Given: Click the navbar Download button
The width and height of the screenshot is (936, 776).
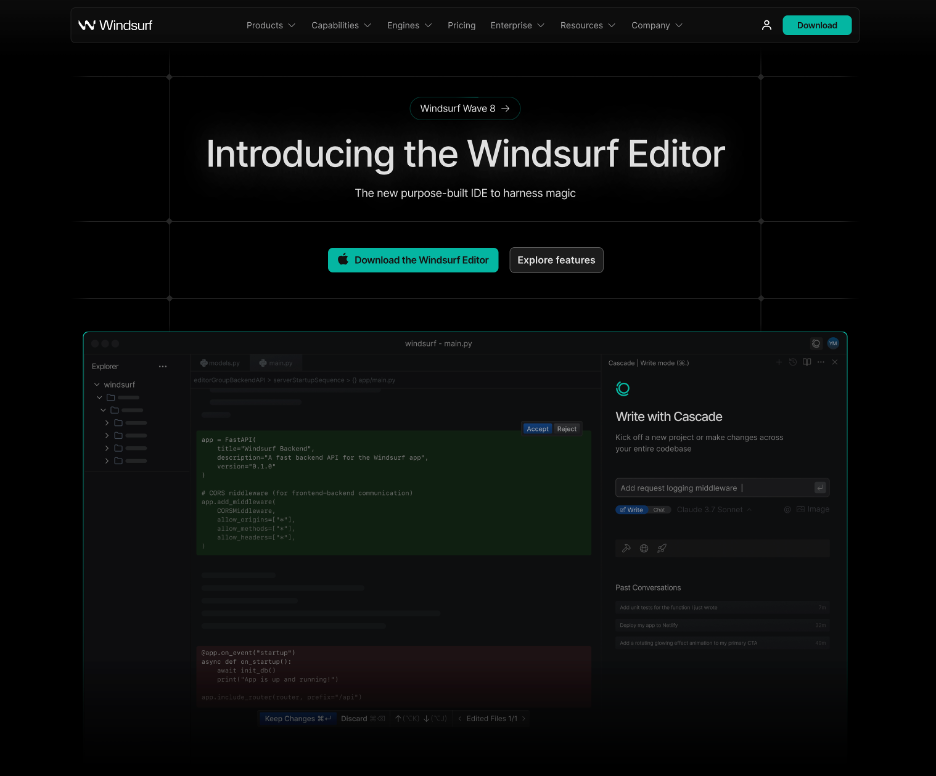Looking at the screenshot, I should point(817,25).
